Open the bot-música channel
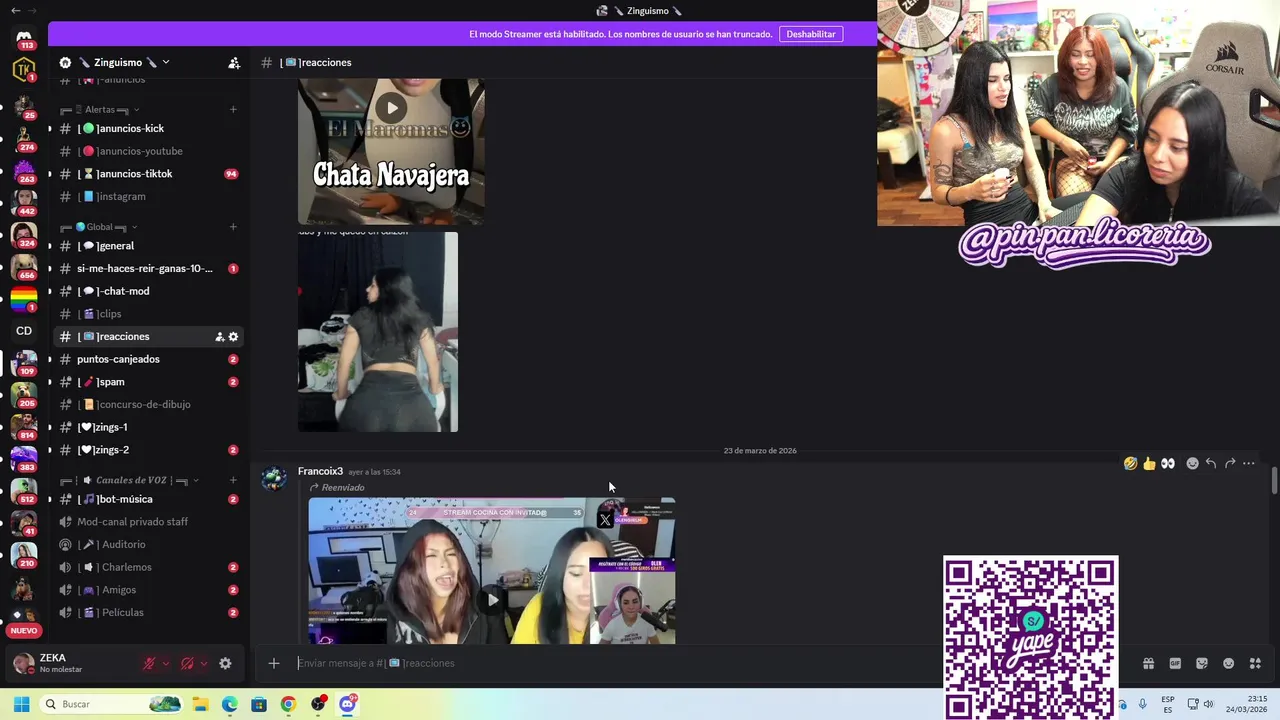Viewport: 1280px width, 720px height. pos(147,499)
